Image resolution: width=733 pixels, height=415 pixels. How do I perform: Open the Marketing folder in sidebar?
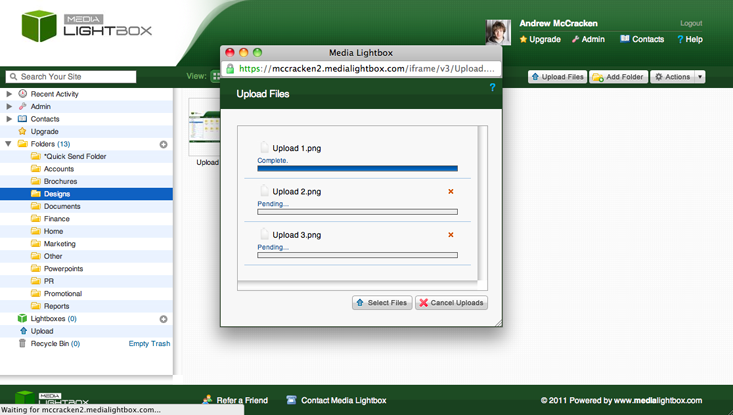point(59,244)
